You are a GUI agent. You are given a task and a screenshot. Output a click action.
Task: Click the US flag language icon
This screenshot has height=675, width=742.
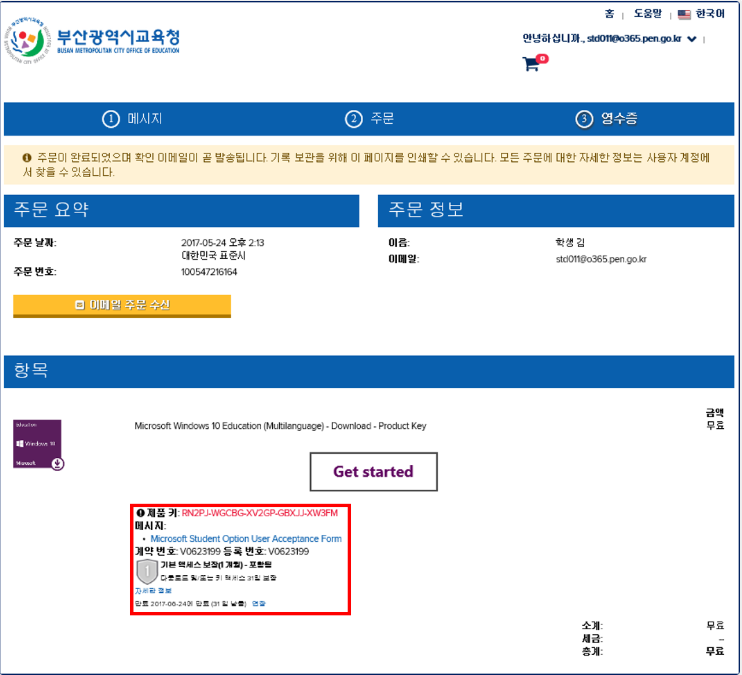(684, 14)
